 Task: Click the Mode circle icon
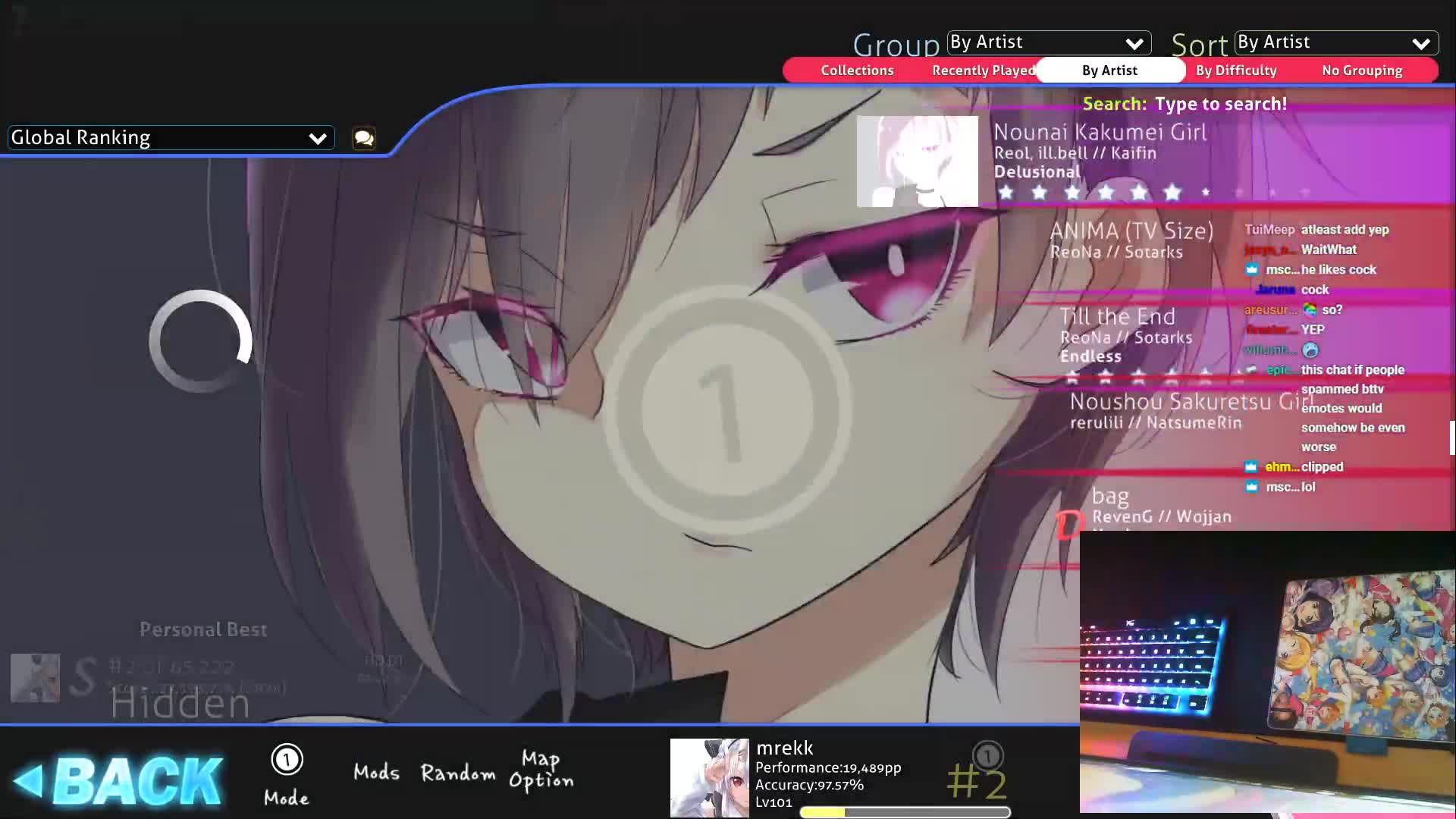coord(287,760)
